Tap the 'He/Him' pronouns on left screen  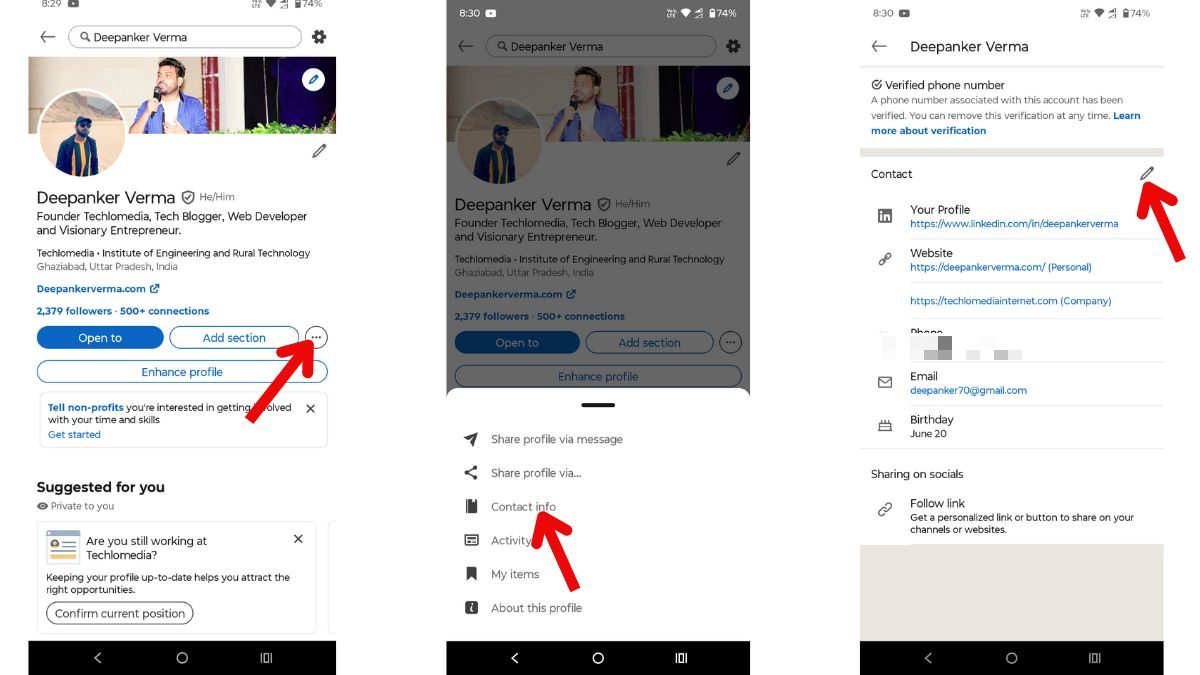[217, 197]
